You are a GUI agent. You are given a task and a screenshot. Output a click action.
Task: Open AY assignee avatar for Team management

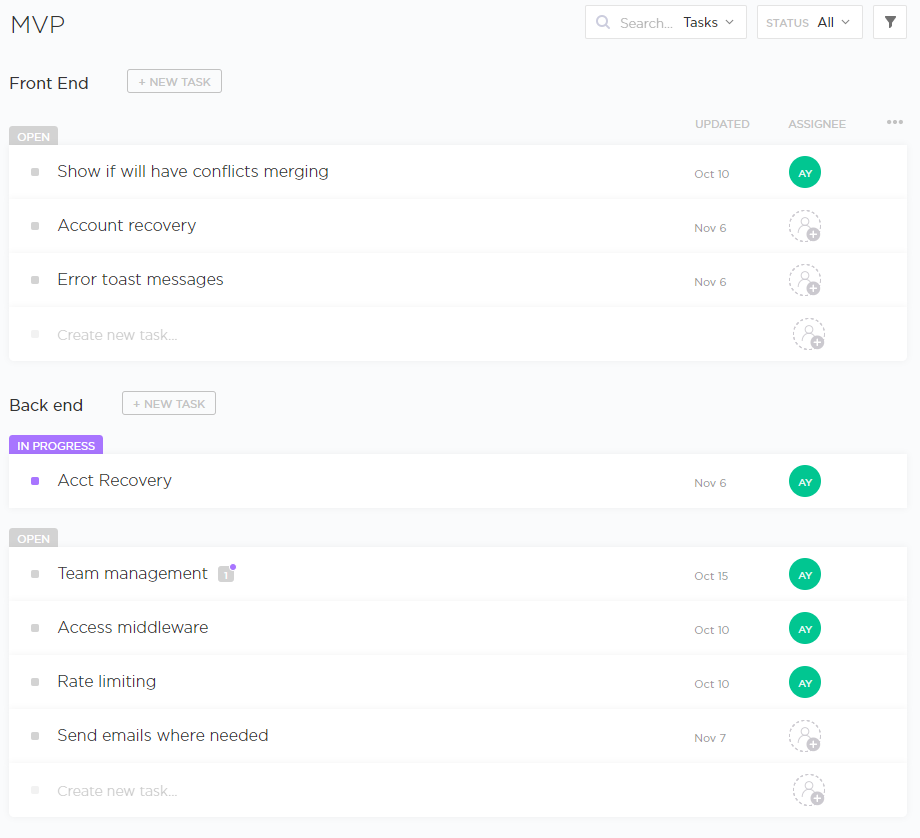point(804,575)
